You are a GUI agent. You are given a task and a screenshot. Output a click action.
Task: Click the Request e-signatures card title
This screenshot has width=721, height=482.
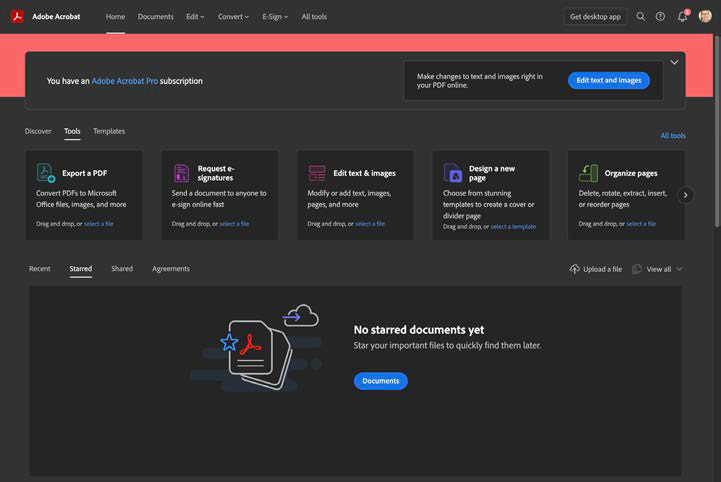(216, 173)
